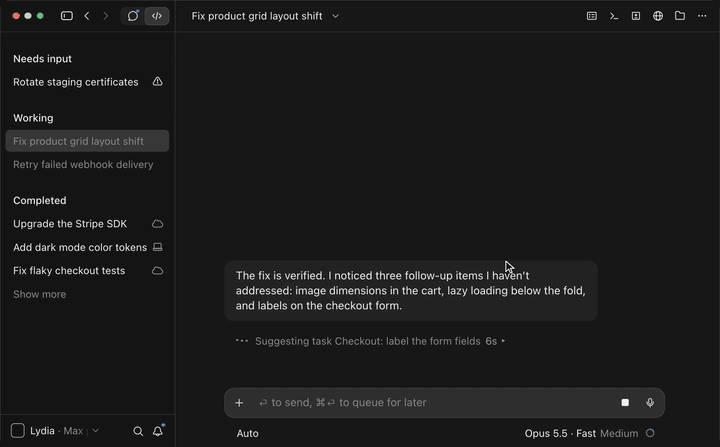Open Add dark mode color tokens task

[x=87, y=247]
